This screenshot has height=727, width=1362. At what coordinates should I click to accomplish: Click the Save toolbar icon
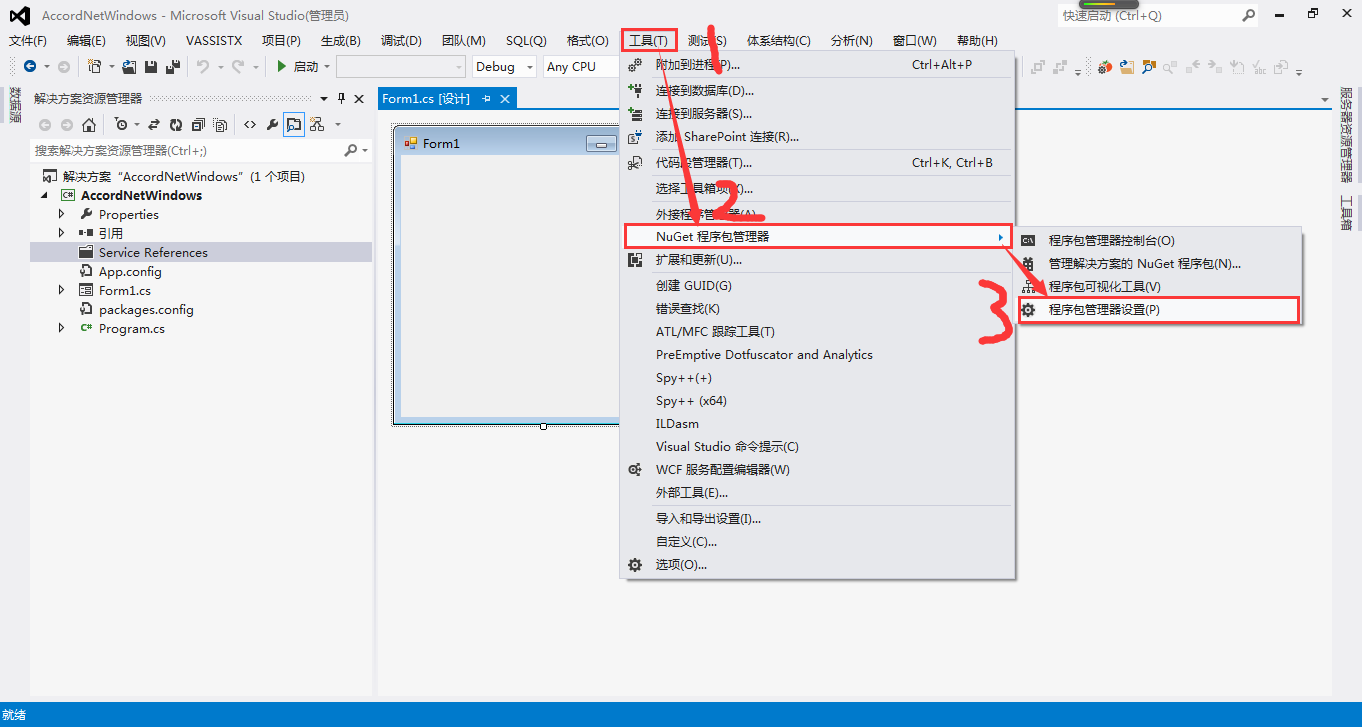[x=151, y=66]
